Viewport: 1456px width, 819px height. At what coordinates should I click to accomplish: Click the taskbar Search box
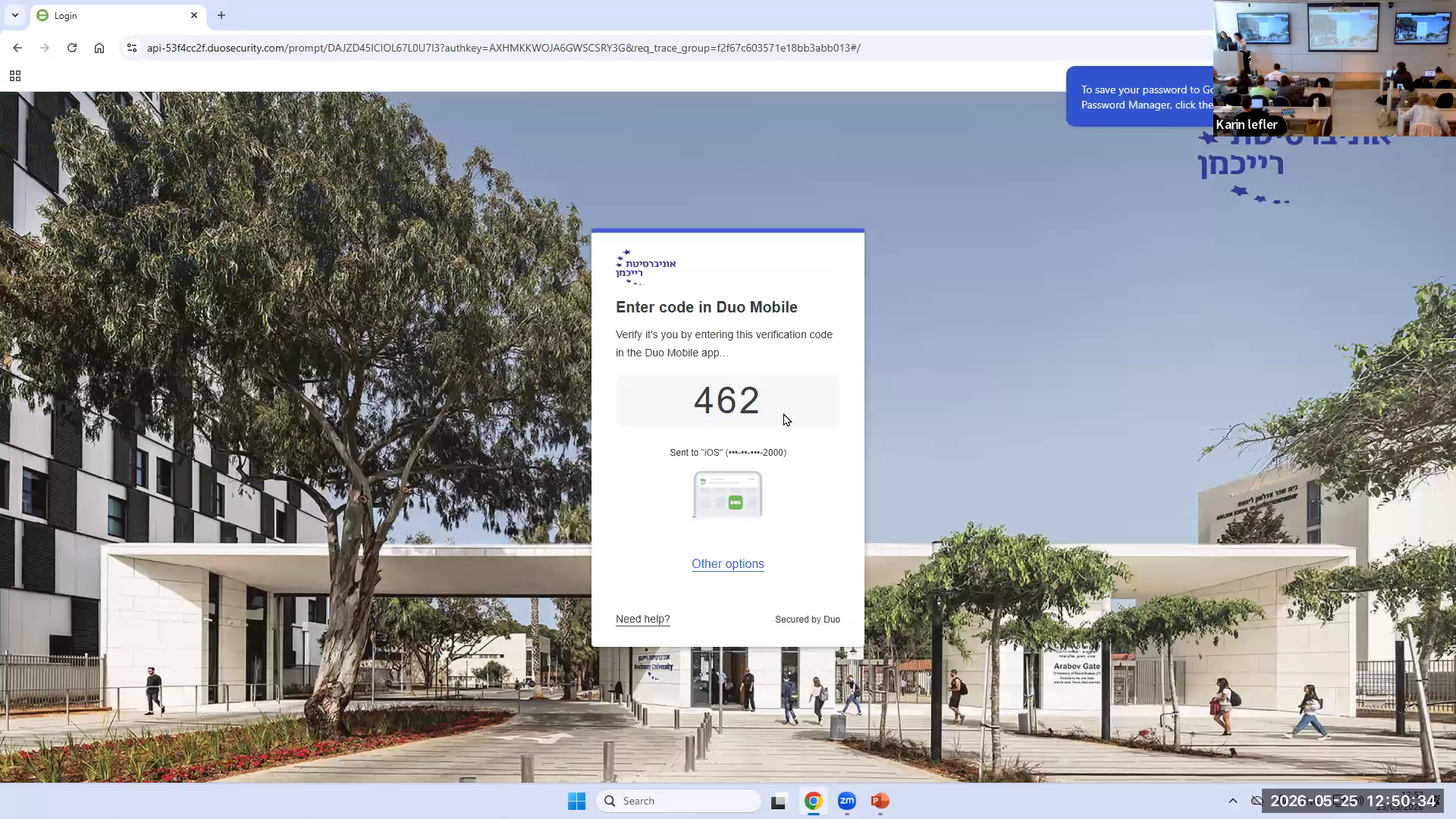pos(679,801)
